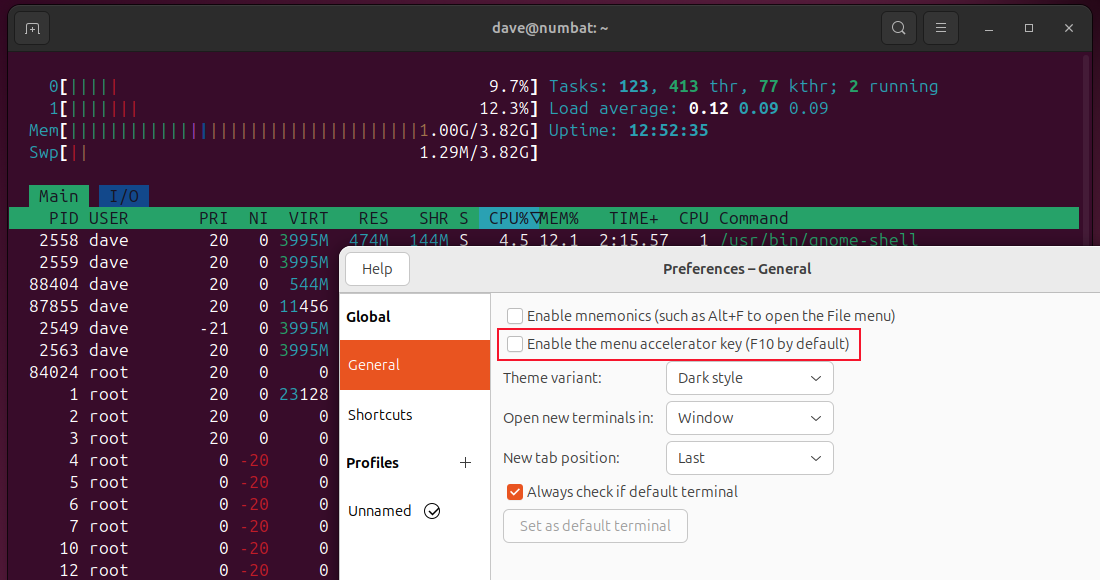Enable the menu accelerator key checkbox

point(515,343)
